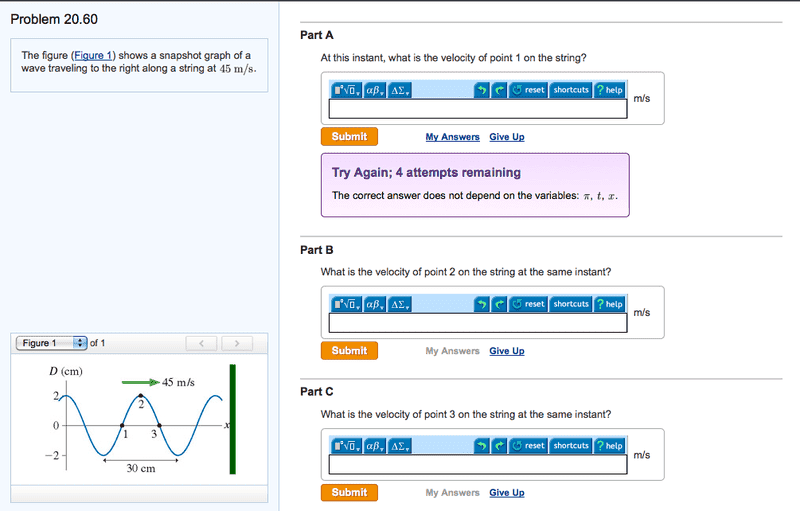This screenshot has height=511, width=800.
Task: Open the Figure 1 selector dropdown
Action: (x=52, y=343)
